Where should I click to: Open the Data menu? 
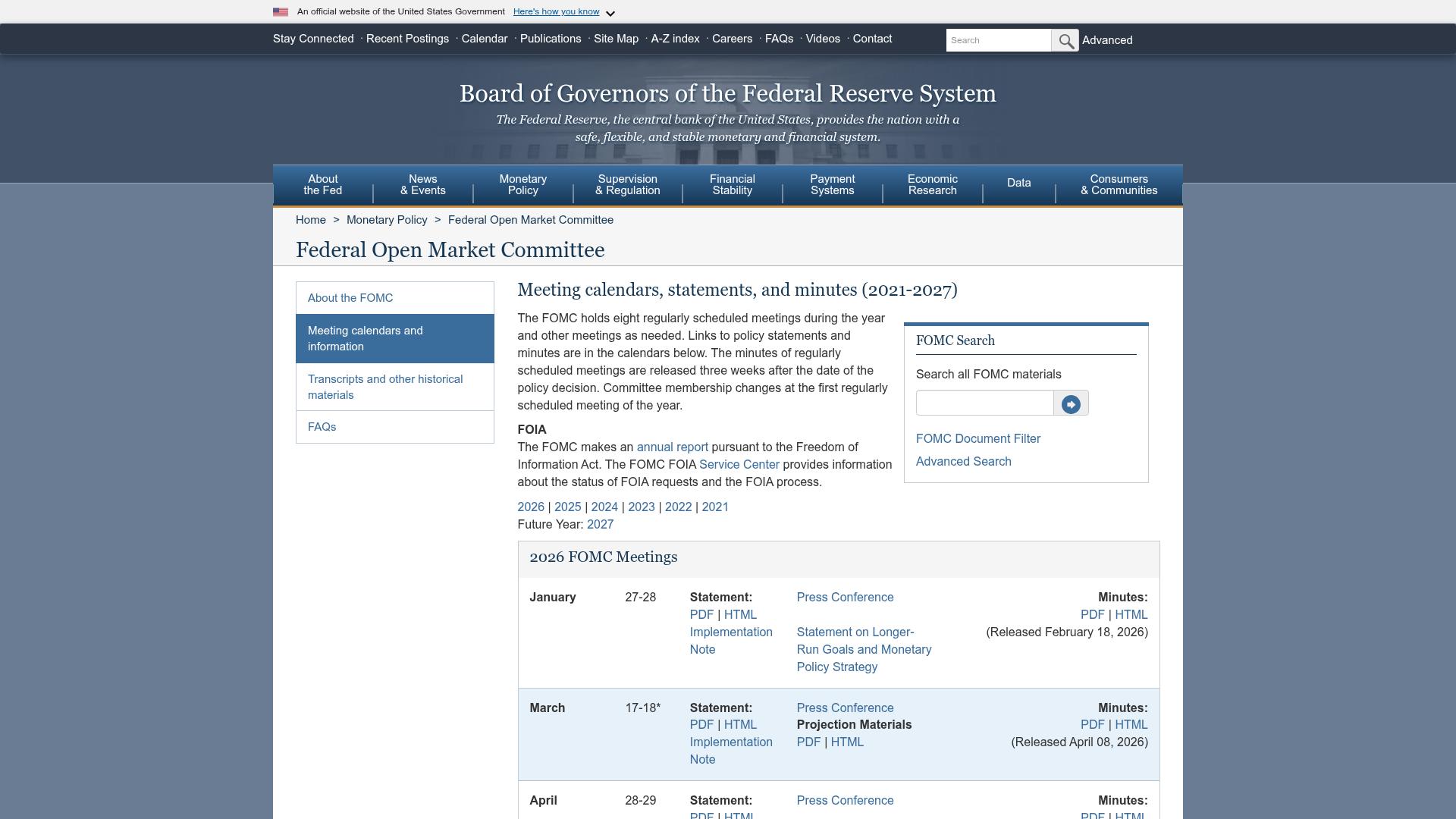click(x=1019, y=184)
